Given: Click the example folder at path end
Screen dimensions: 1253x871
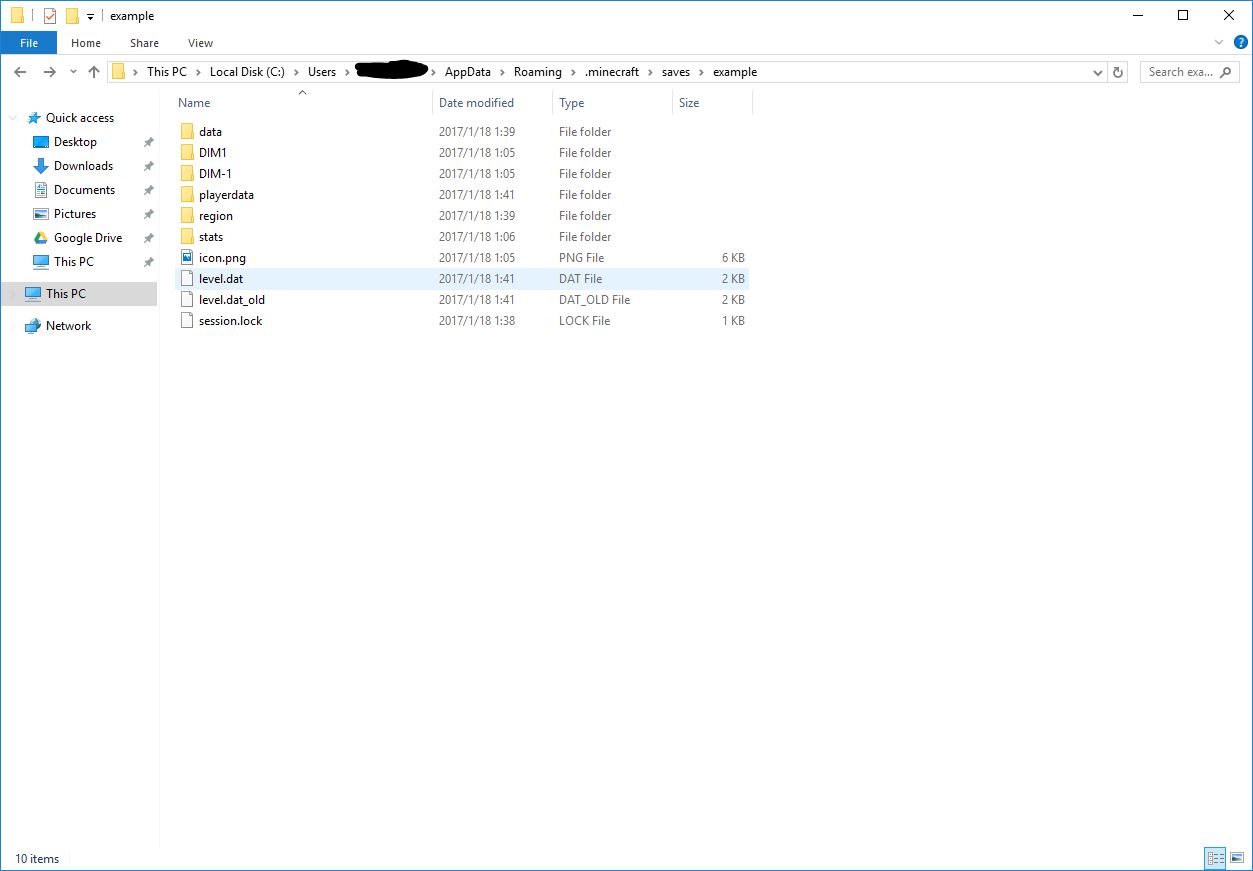Looking at the screenshot, I should point(735,72).
